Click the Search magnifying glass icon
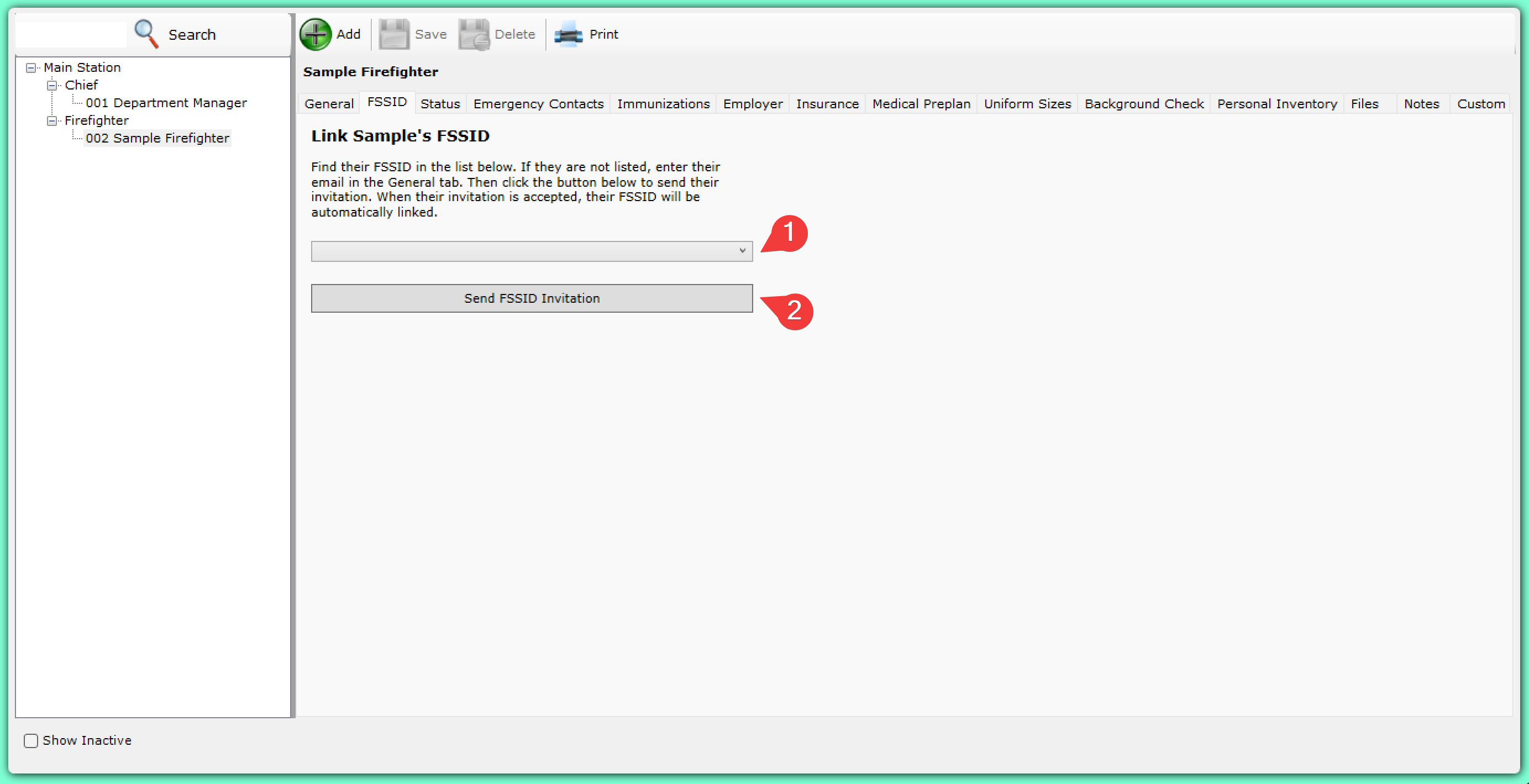Screen dimensions: 1529x784 click(x=146, y=34)
